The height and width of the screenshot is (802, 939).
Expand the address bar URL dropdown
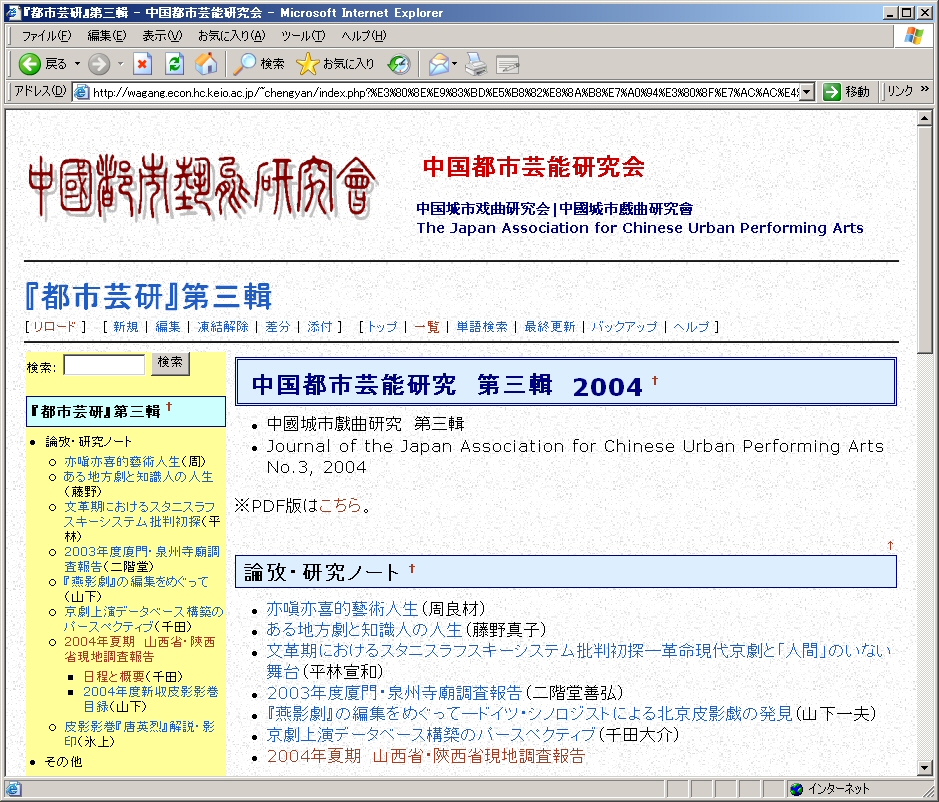coord(807,92)
